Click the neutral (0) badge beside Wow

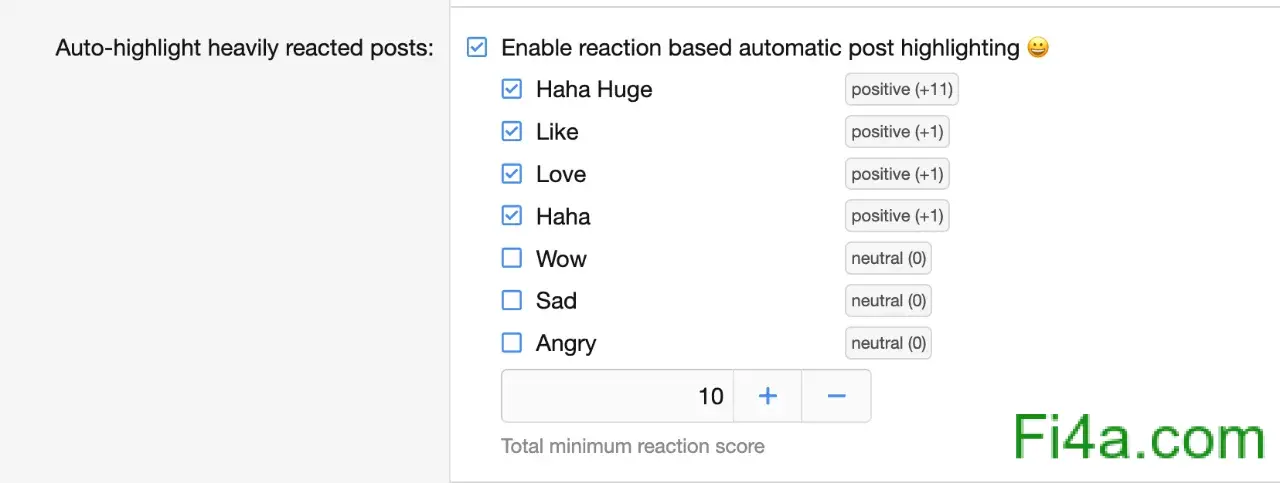(888, 258)
